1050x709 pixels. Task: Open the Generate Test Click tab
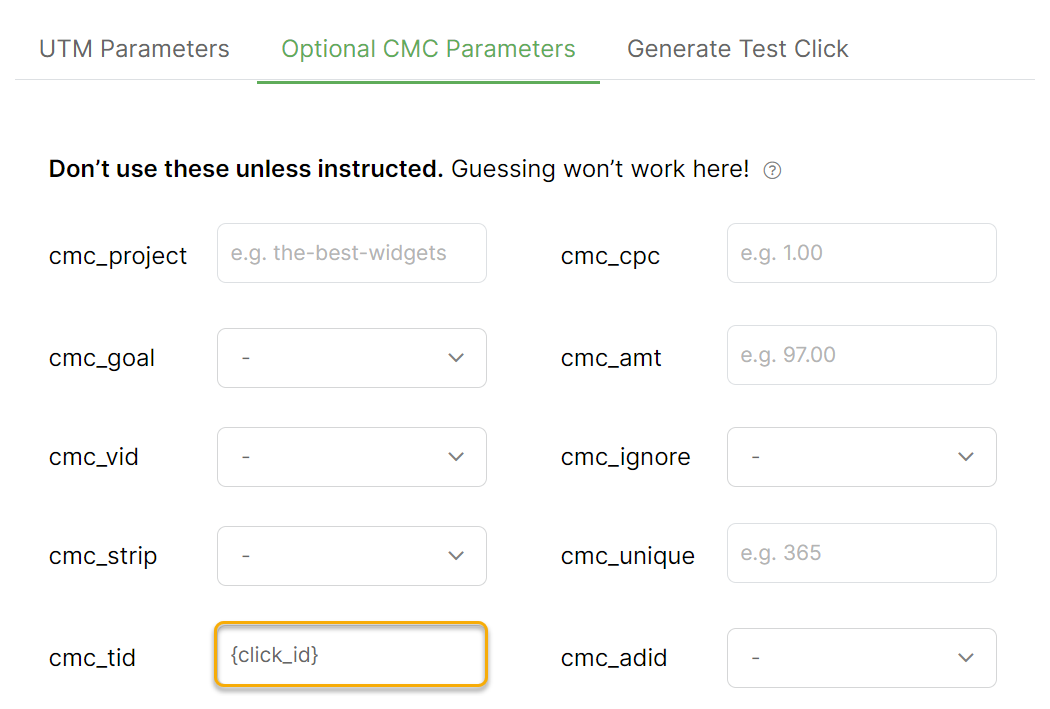pos(737,49)
